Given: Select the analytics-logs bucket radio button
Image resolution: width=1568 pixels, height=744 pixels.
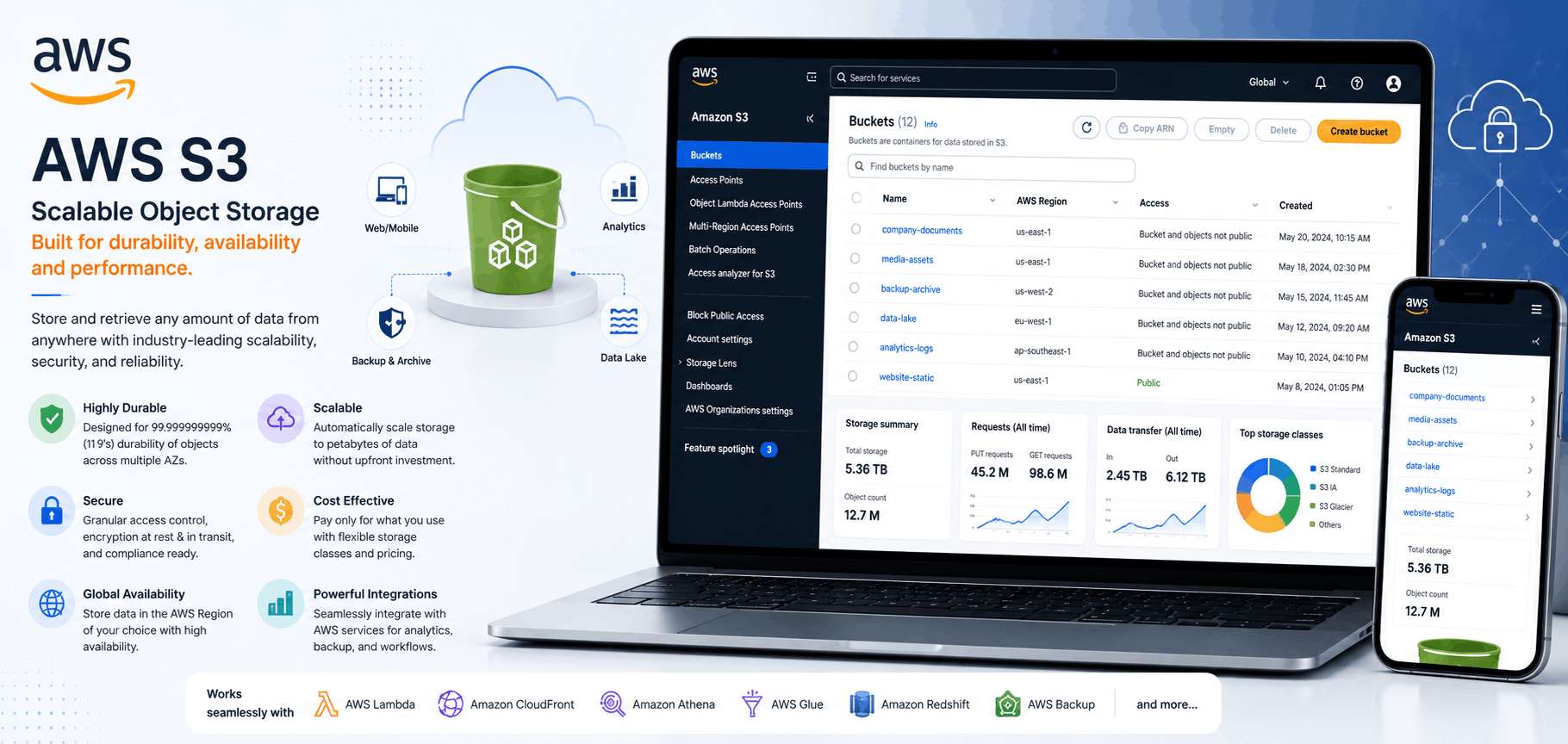Looking at the screenshot, I should click(853, 346).
